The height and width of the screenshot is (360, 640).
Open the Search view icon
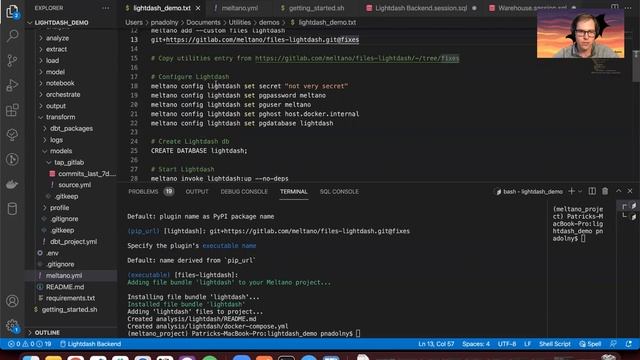point(12,36)
